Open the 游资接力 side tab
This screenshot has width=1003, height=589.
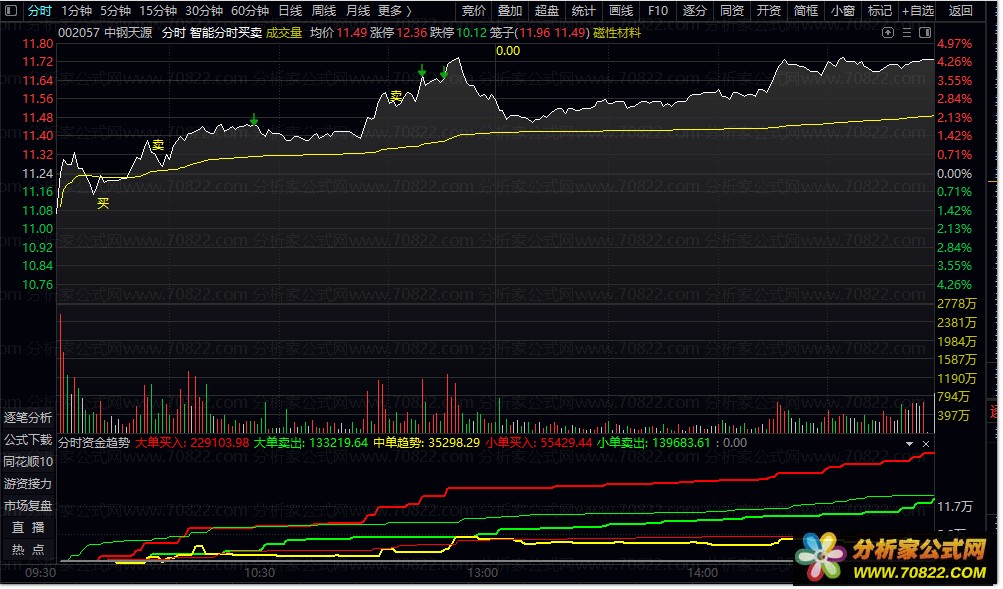[x=28, y=485]
